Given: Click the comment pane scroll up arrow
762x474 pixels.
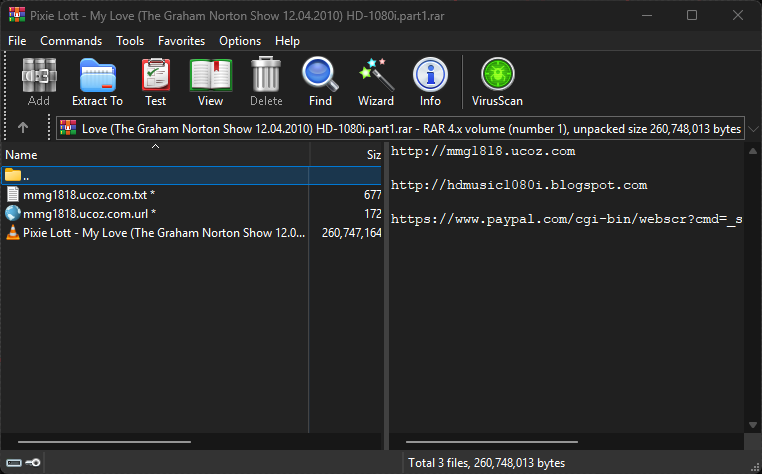Looking at the screenshot, I should tap(753, 151).
